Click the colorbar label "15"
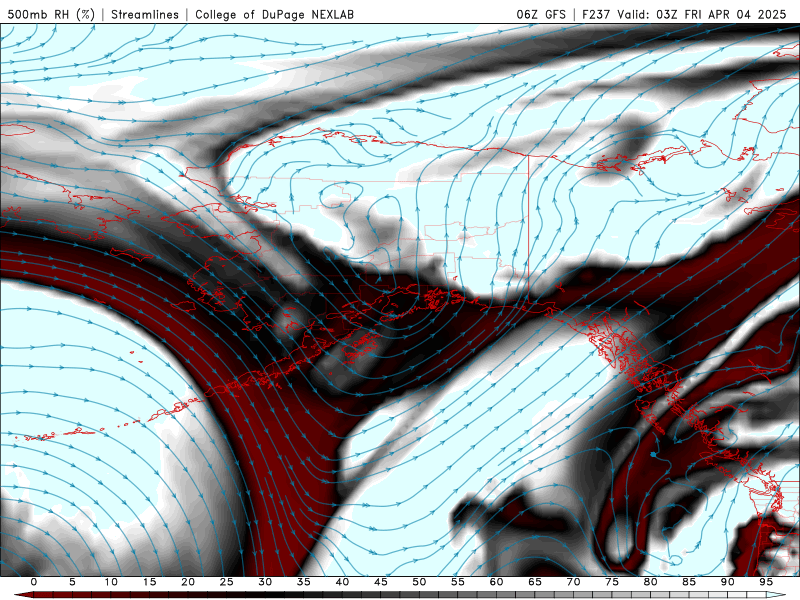Viewport: 800px width, 600px height. click(x=149, y=582)
